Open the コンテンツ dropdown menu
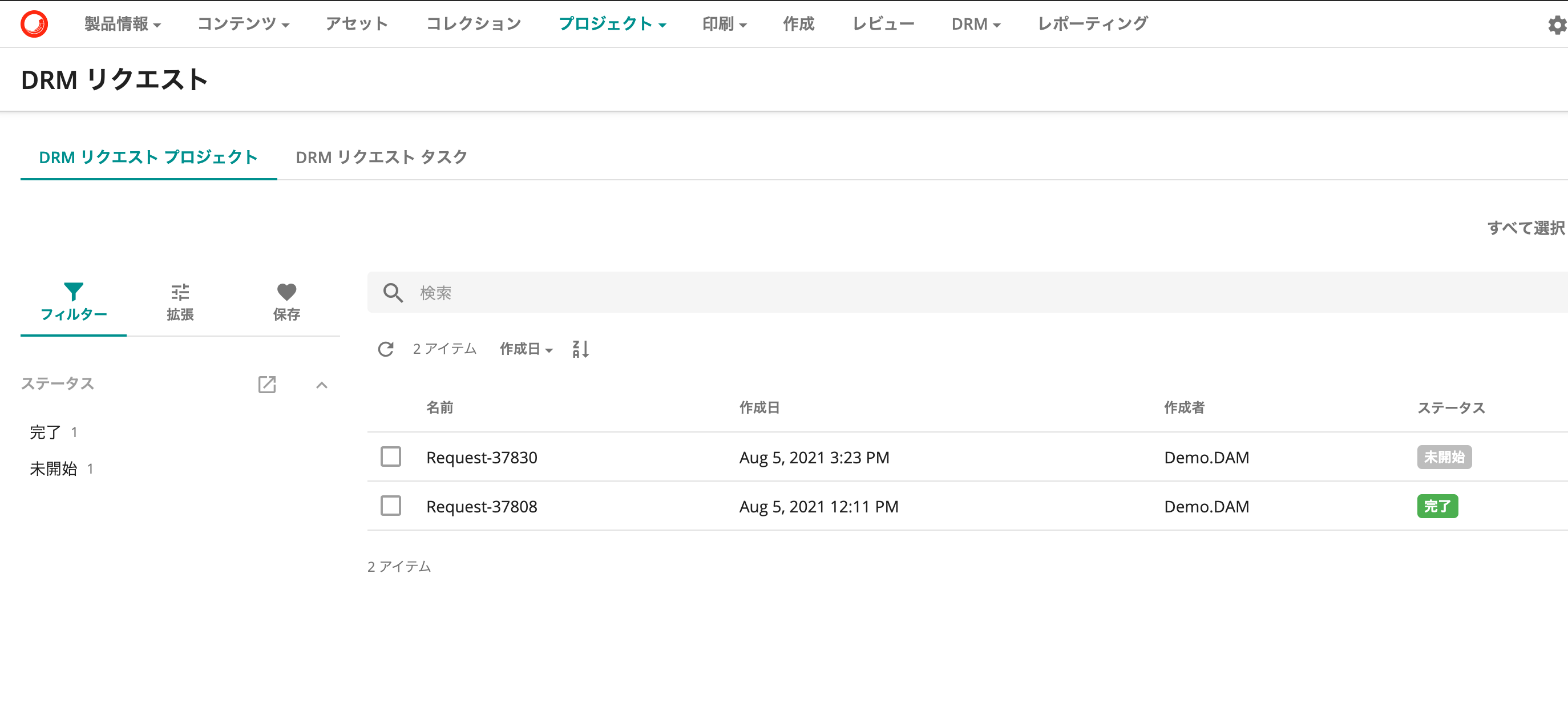 [x=243, y=24]
